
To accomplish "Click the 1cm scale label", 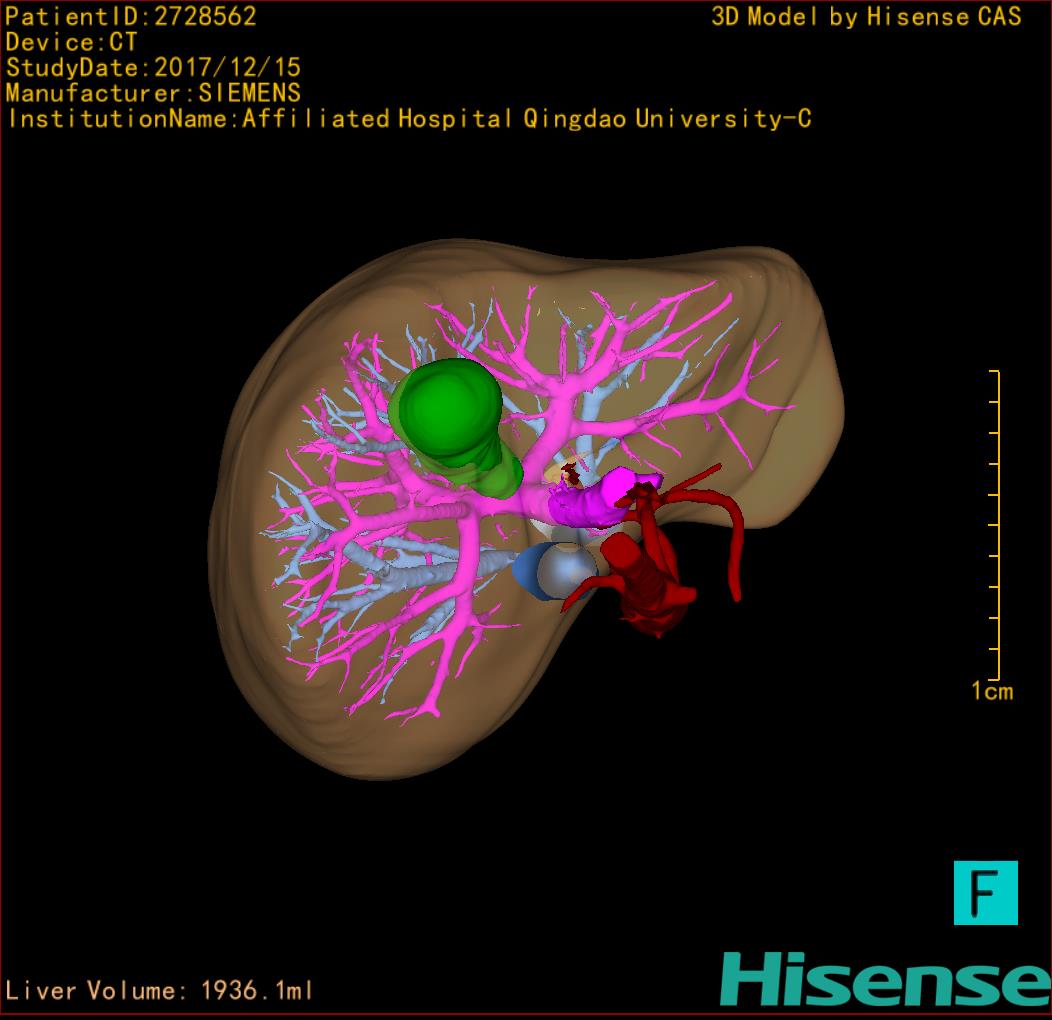I will (991, 691).
